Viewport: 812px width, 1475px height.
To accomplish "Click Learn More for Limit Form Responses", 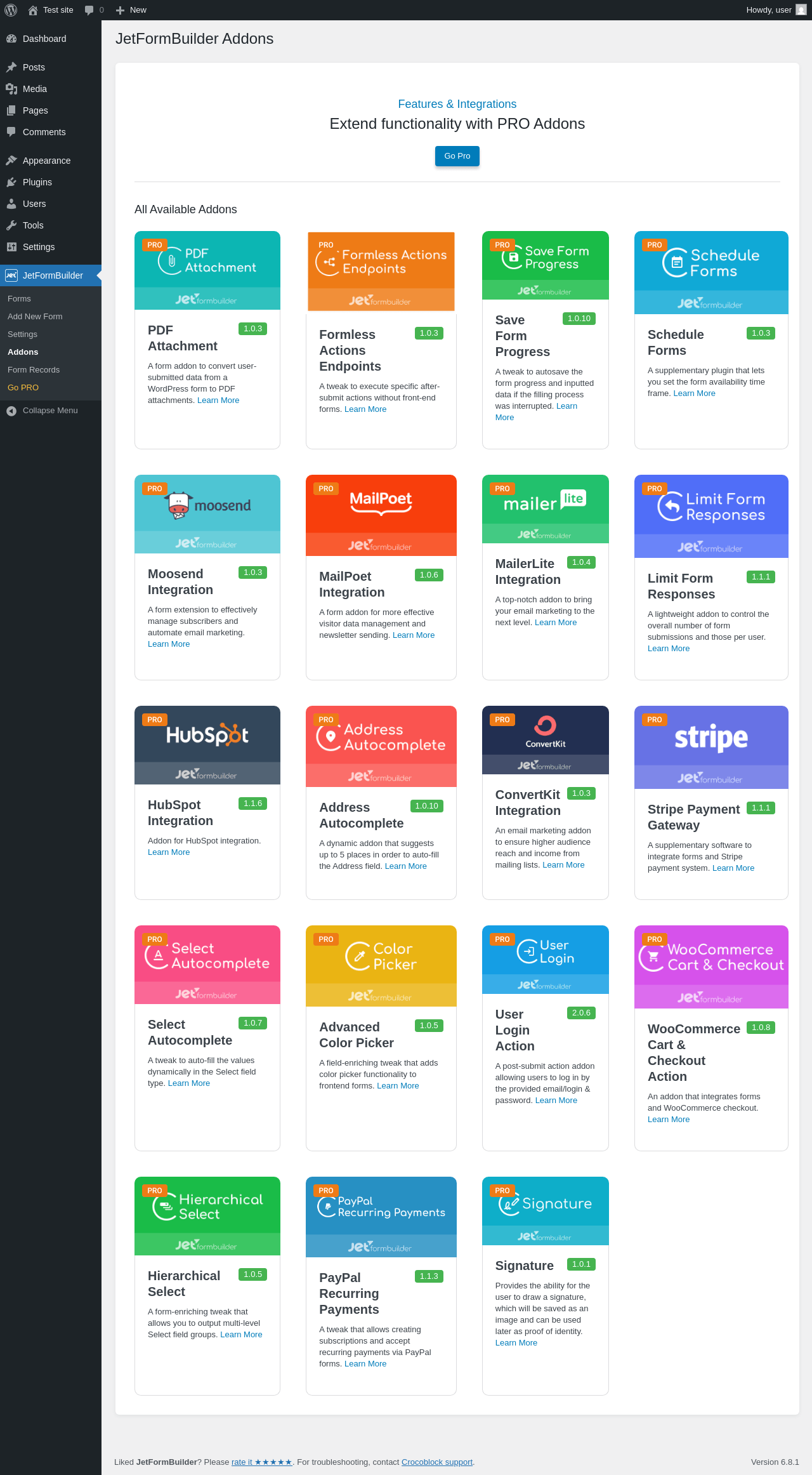I will (x=669, y=649).
